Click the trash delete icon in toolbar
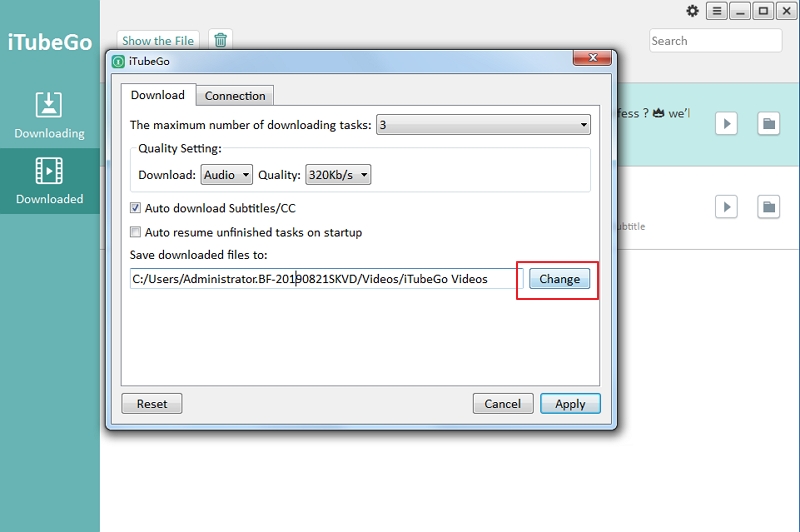The height and width of the screenshot is (532, 800). 220,40
